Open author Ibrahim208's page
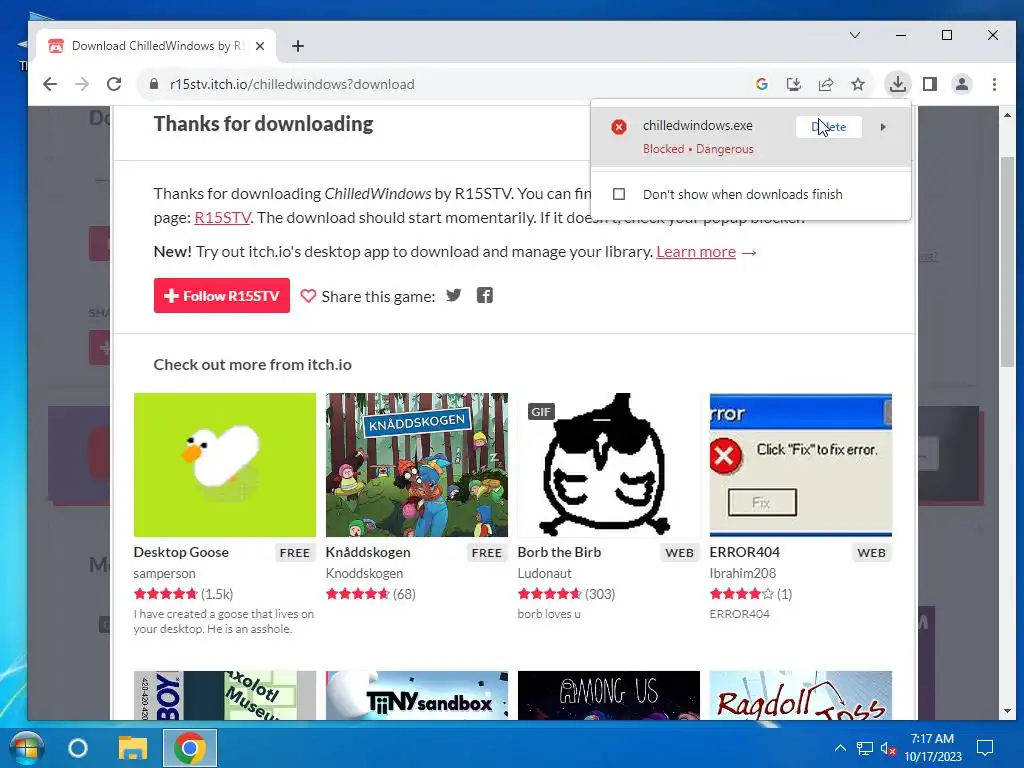Screen dimensions: 1024x768 click(743, 573)
